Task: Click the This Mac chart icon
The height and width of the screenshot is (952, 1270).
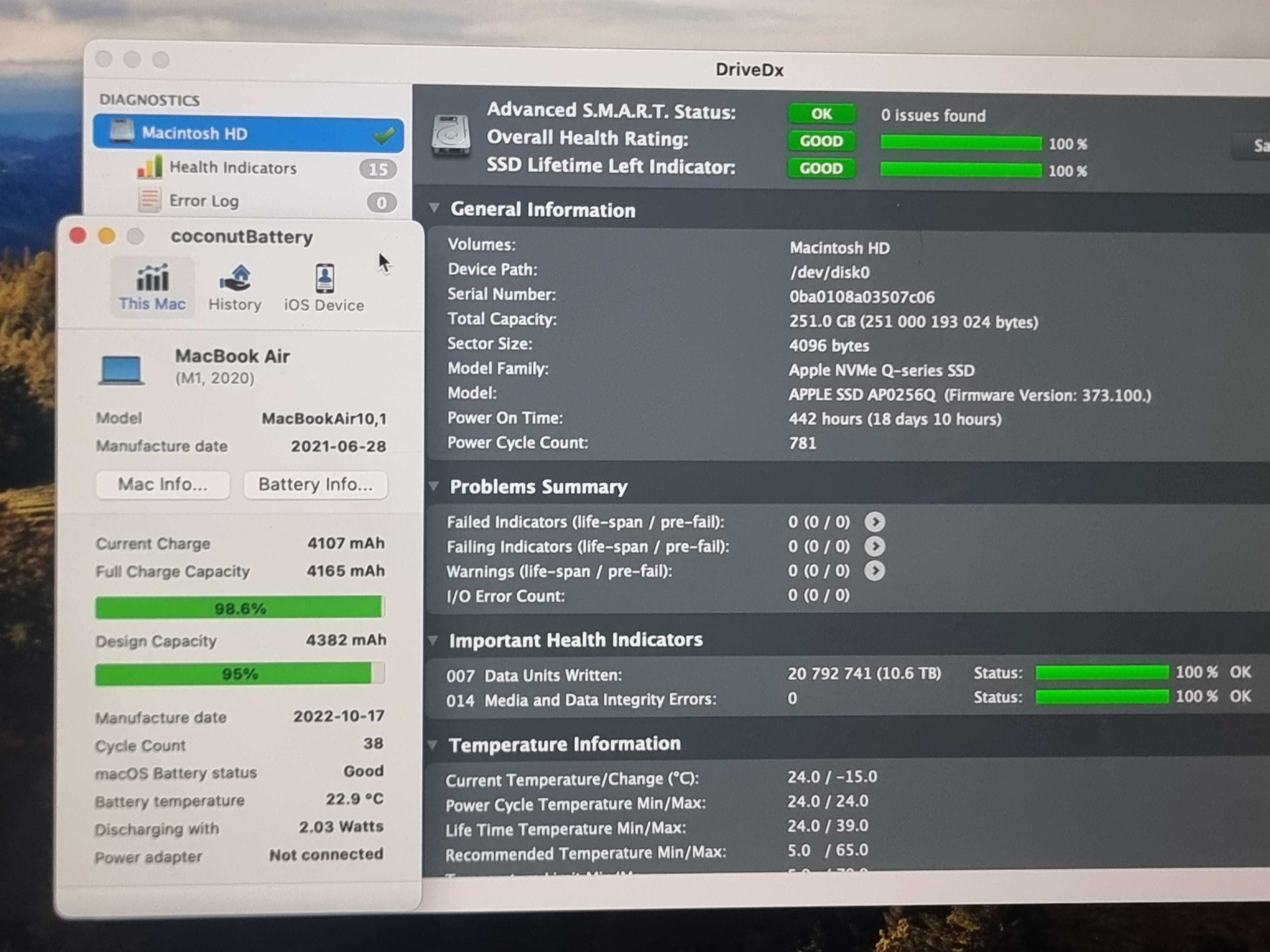Action: [x=152, y=278]
